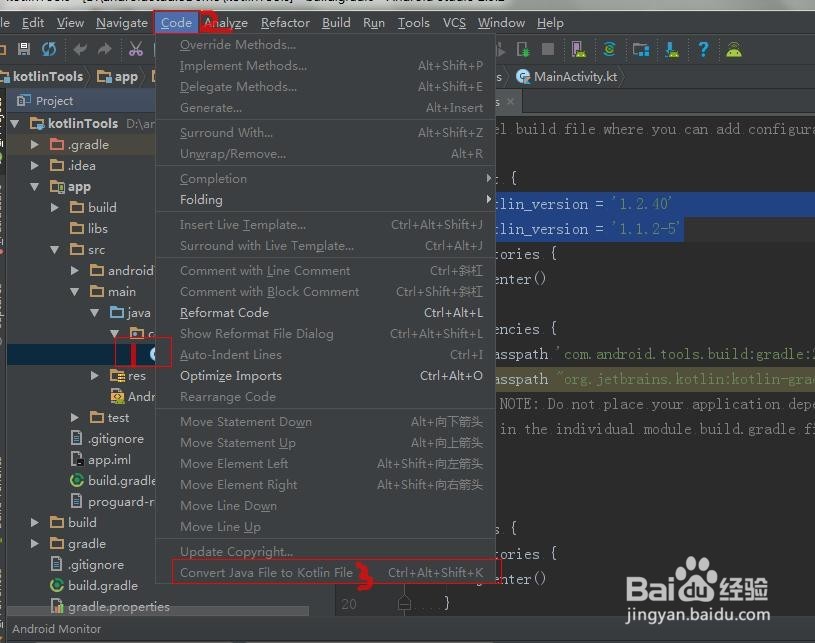Choose Reformat Code menu entry
The height and width of the screenshot is (643, 815).
click(326, 312)
